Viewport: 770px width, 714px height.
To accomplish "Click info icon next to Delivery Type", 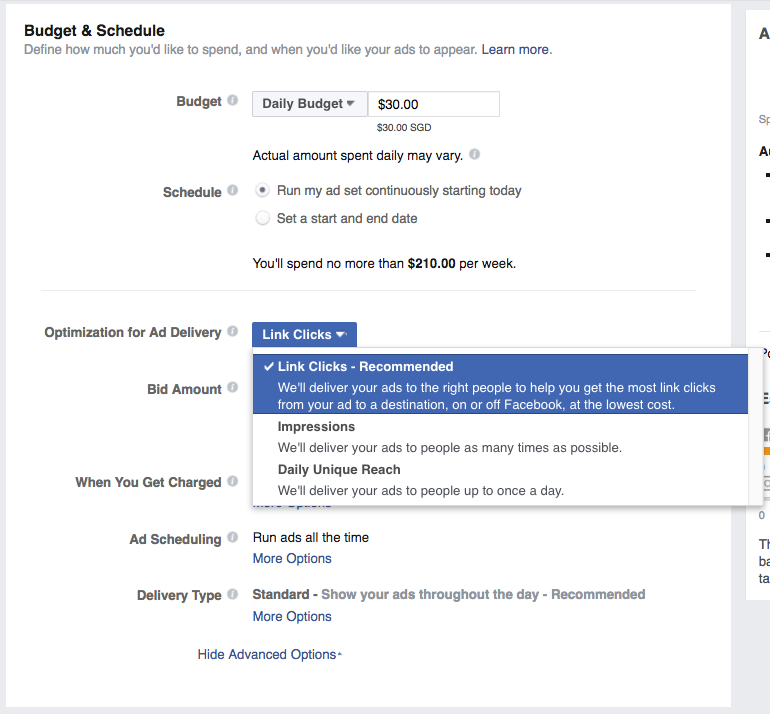I will click(233, 594).
